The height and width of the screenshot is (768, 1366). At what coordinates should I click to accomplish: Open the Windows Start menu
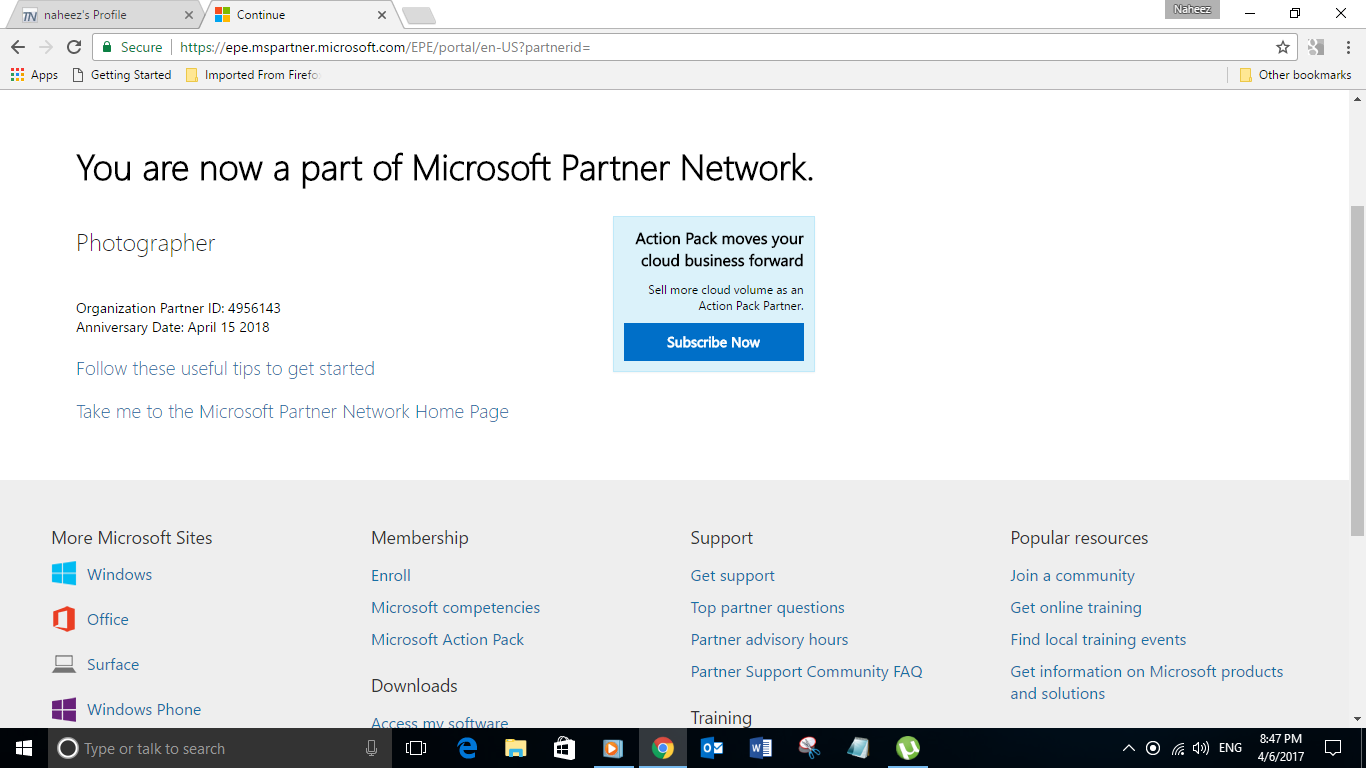coord(24,748)
